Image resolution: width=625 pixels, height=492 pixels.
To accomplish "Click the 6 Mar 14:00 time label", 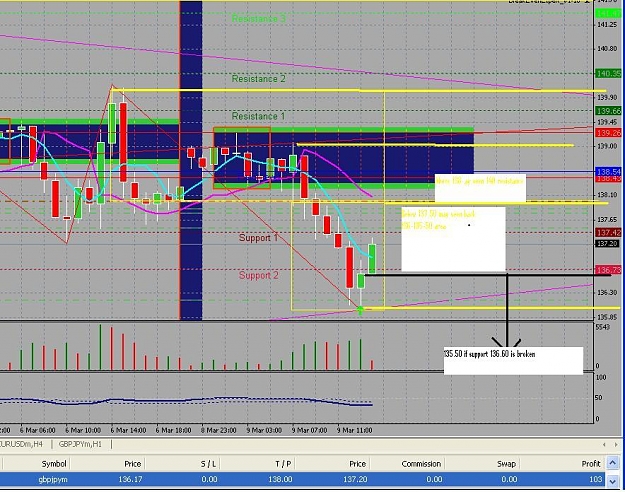I will (x=128, y=431).
